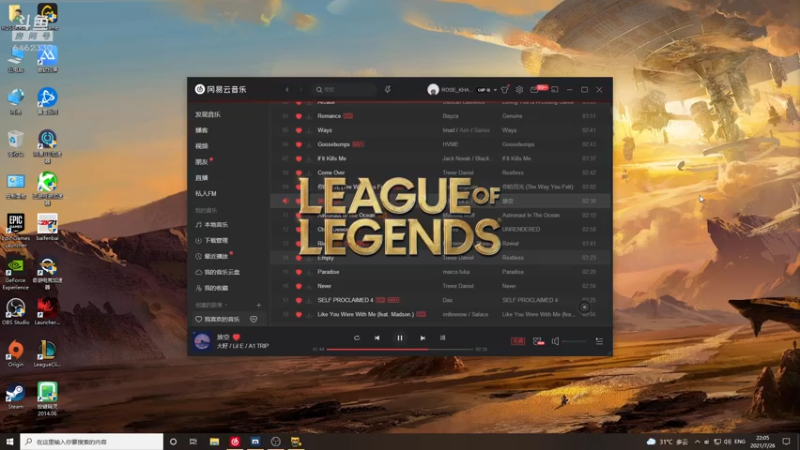Open 下载管理 download manager entry
Image resolution: width=800 pixels, height=450 pixels.
tap(212, 240)
